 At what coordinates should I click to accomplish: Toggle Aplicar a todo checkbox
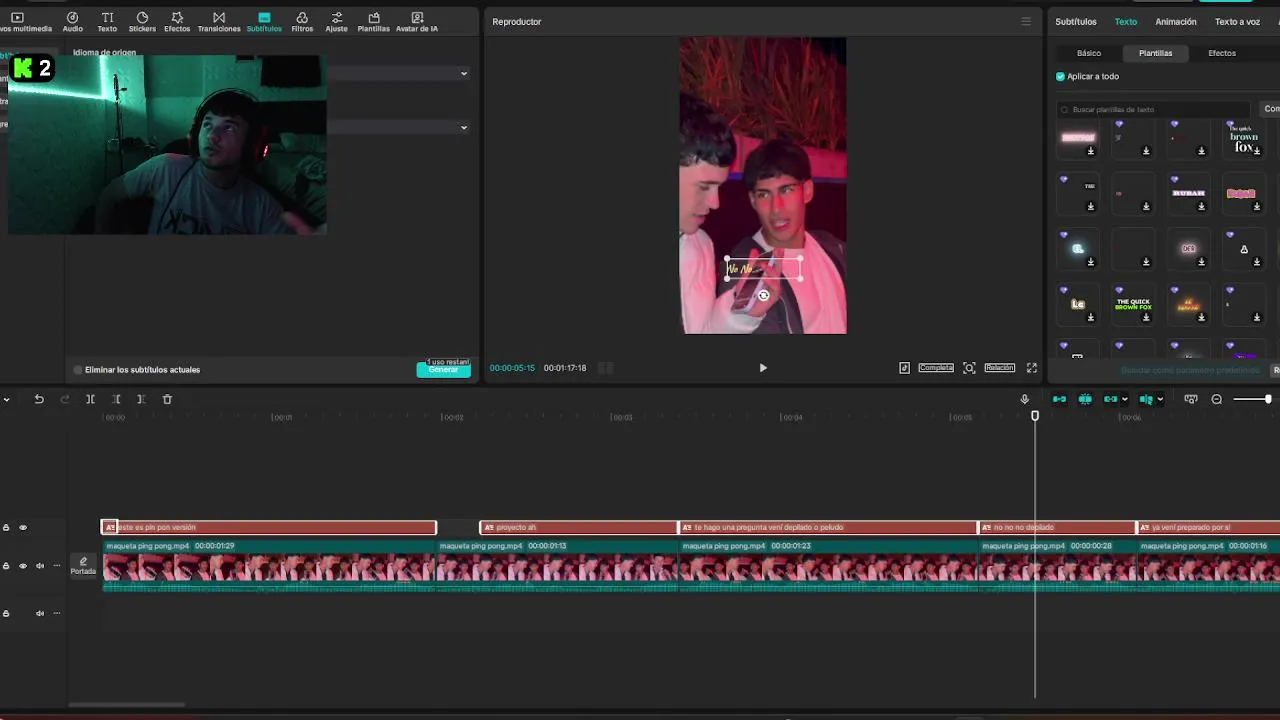pyautogui.click(x=1060, y=76)
